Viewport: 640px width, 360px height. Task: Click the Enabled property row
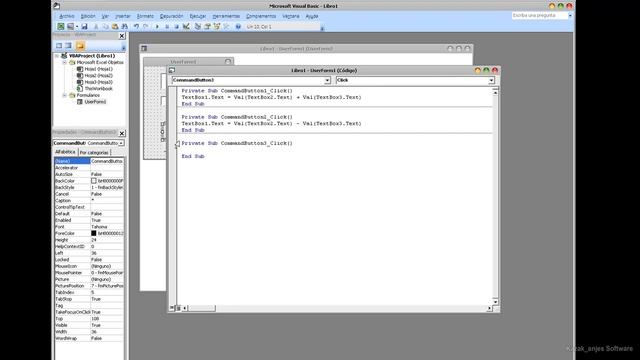pyautogui.click(x=89, y=220)
